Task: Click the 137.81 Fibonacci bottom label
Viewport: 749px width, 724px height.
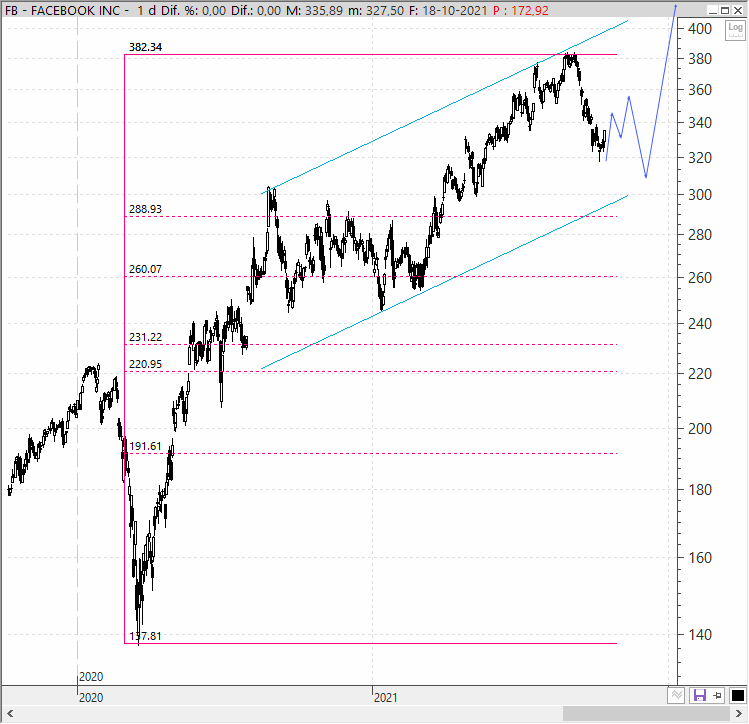Action: [145, 636]
